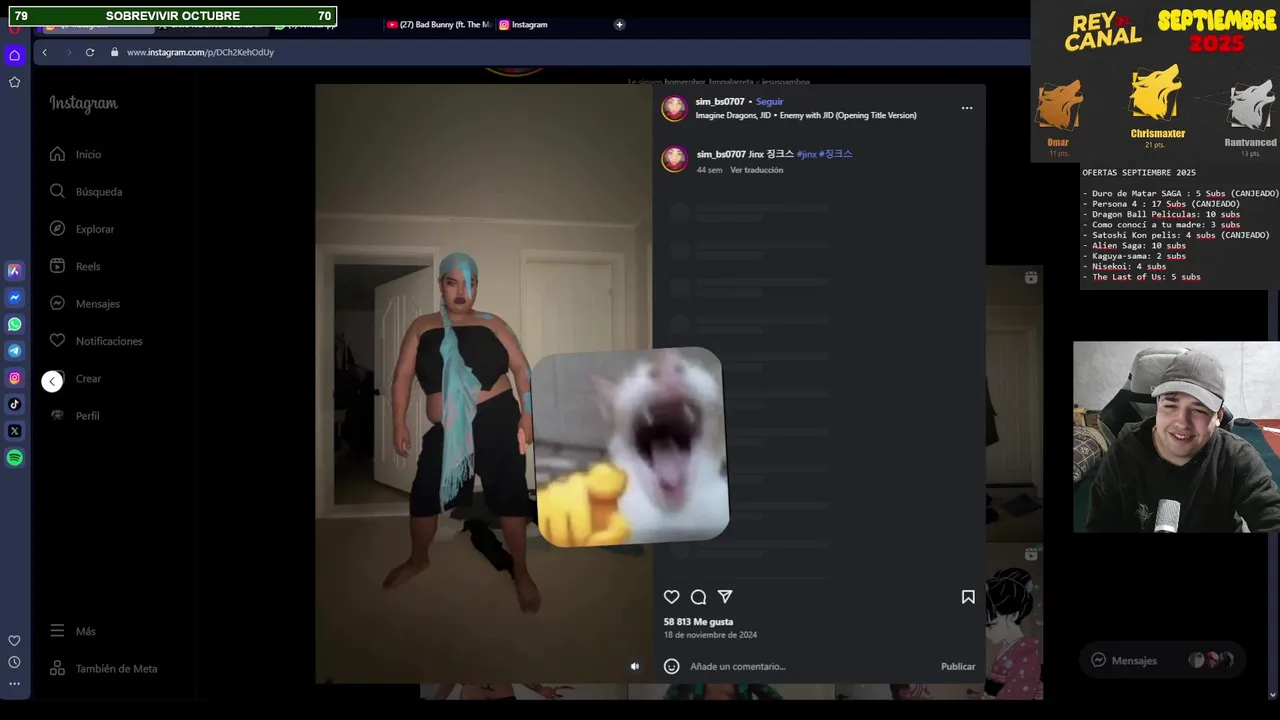Click the browser forward arrow
This screenshot has height=720, width=1280.
point(68,52)
